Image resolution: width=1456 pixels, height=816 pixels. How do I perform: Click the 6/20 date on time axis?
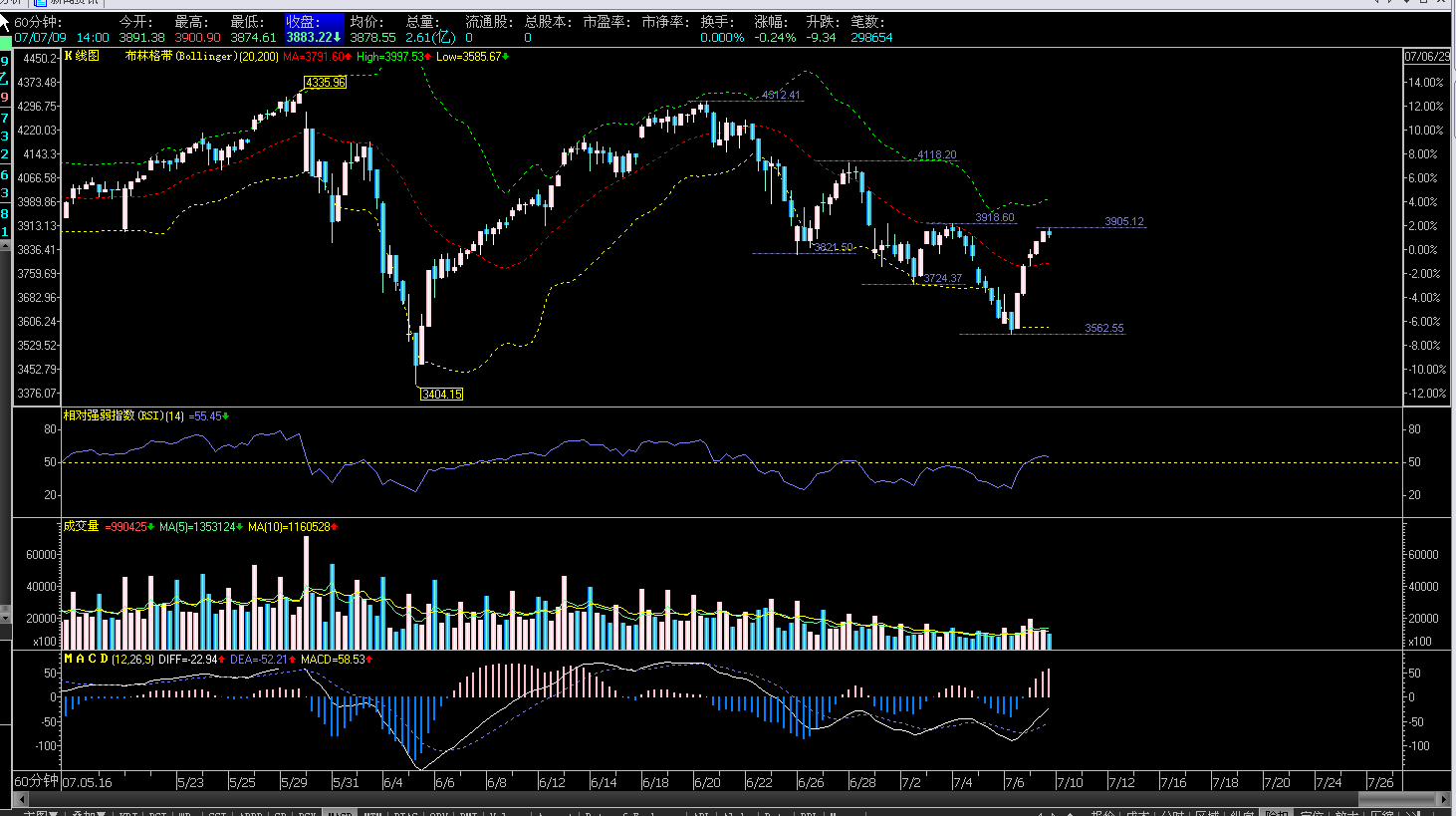tap(707, 782)
